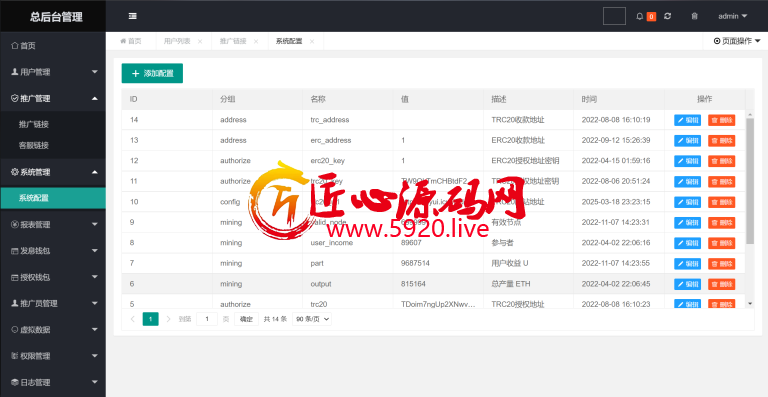
Task: Switch to the 首页 tab
Action: (131, 41)
